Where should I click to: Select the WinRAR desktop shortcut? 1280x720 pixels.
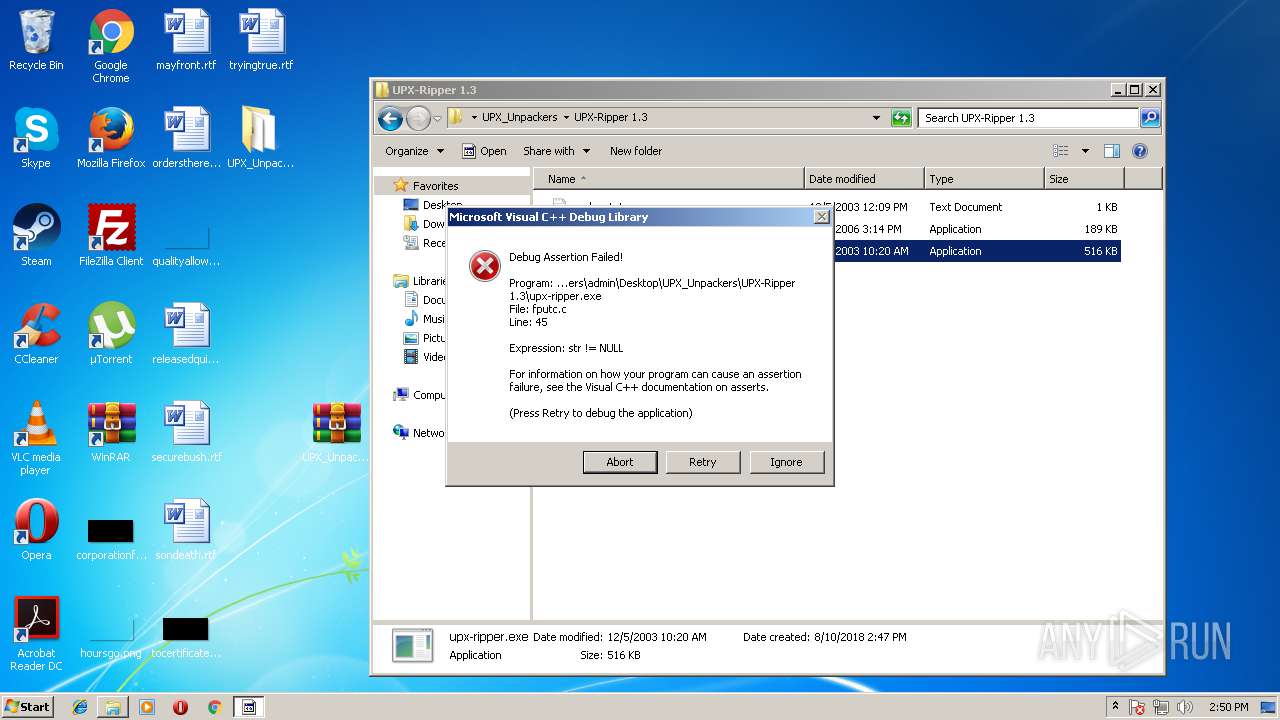(111, 432)
